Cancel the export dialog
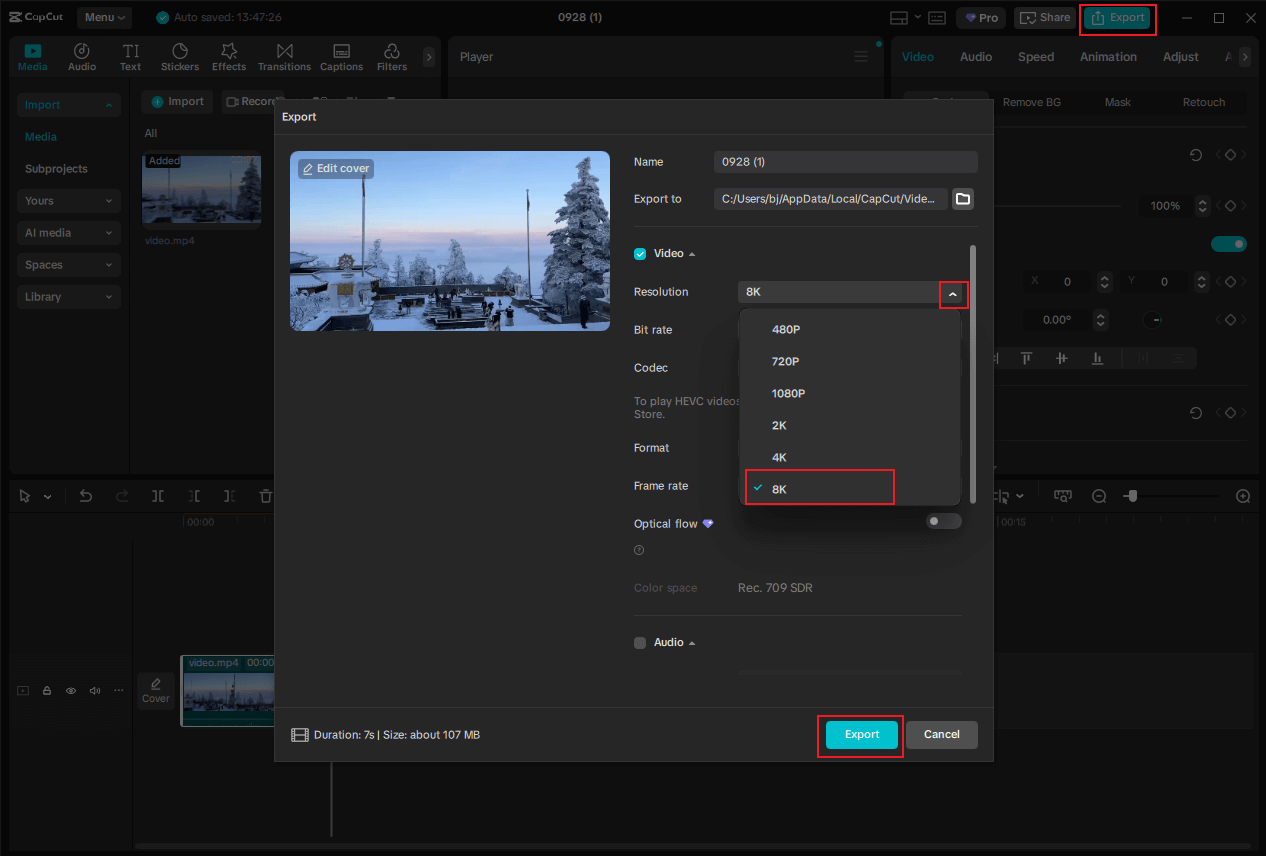The width and height of the screenshot is (1266, 856). coord(941,735)
